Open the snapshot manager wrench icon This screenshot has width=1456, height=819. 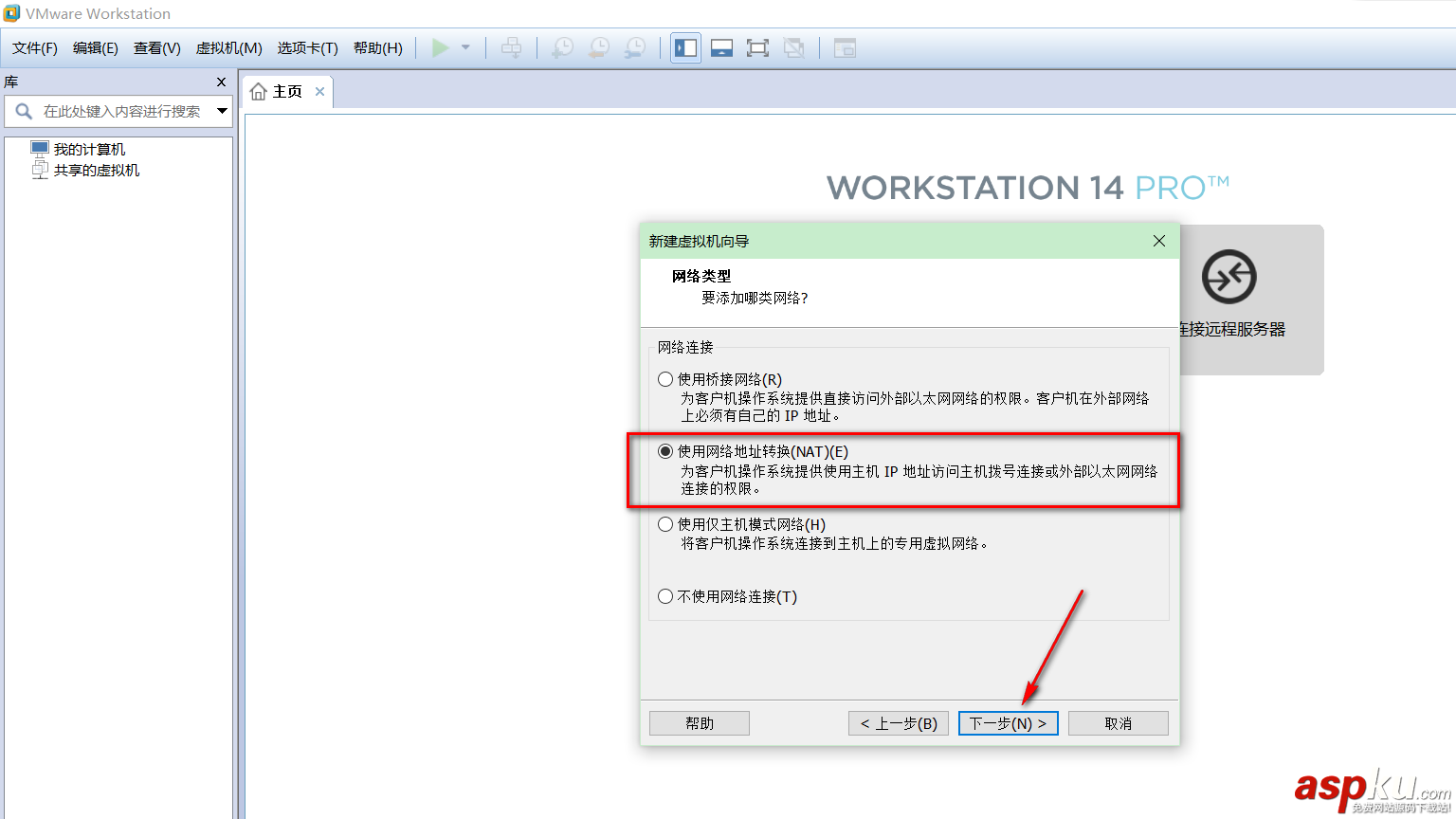[635, 48]
